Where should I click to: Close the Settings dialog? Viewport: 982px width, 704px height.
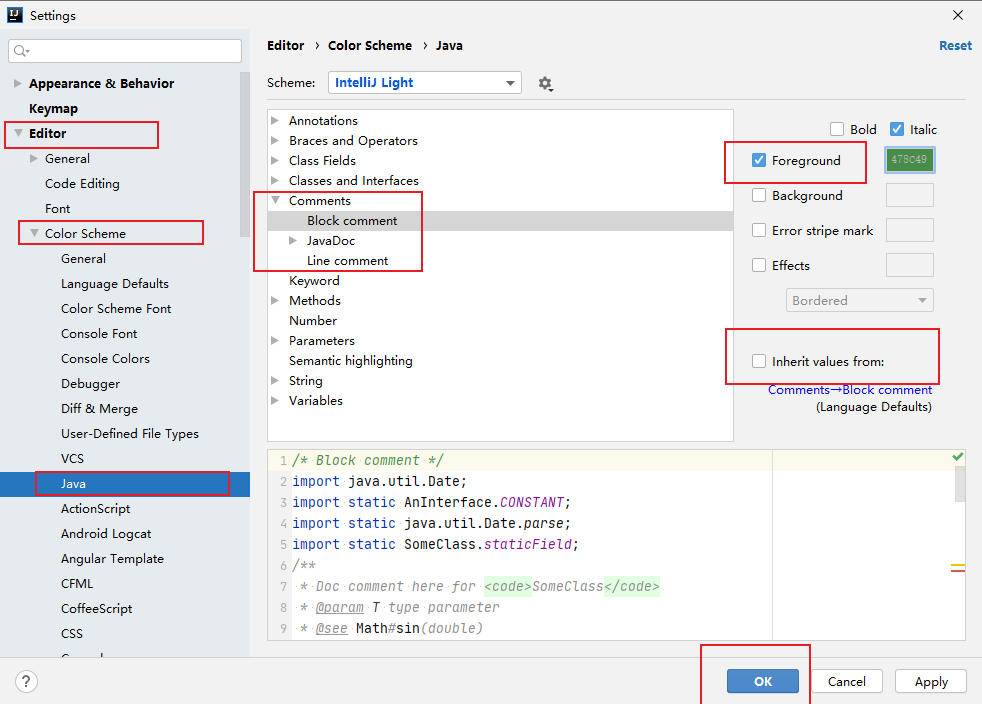pos(958,15)
